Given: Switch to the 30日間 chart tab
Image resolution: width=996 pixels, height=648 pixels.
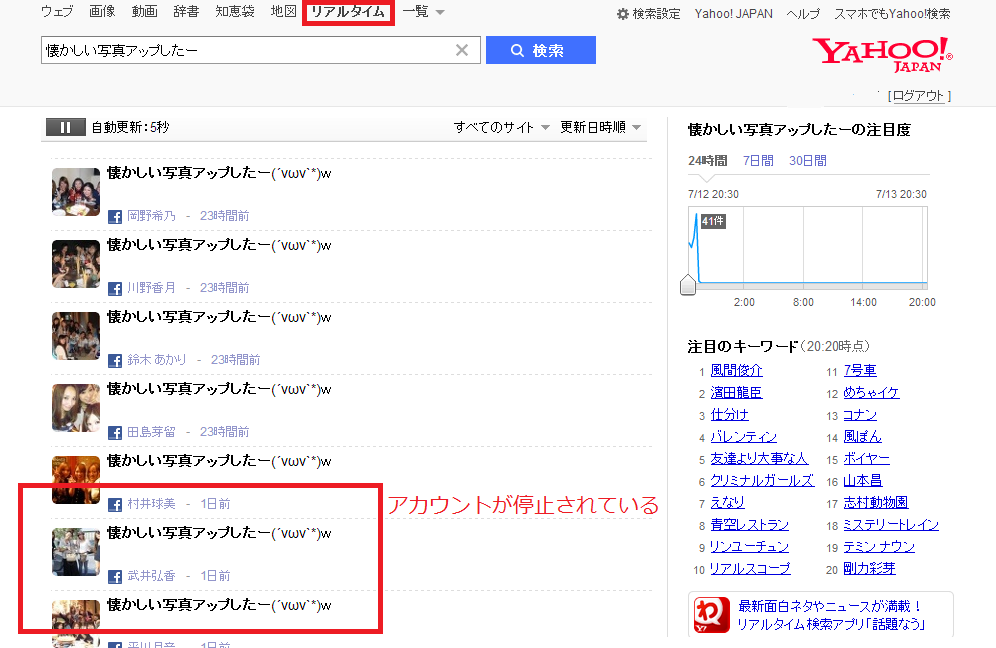Looking at the screenshot, I should [807, 161].
